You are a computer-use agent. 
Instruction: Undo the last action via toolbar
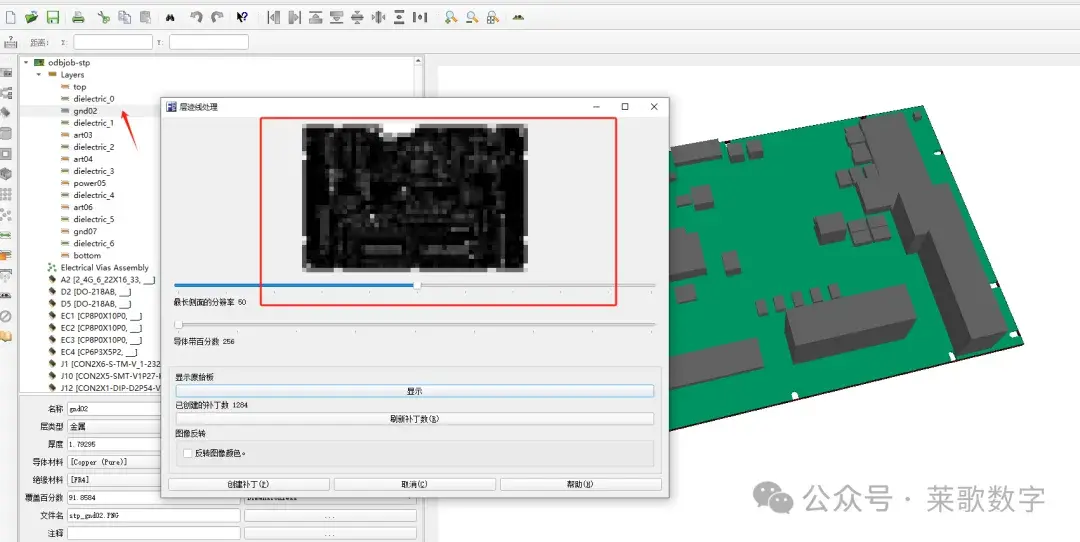pyautogui.click(x=196, y=17)
